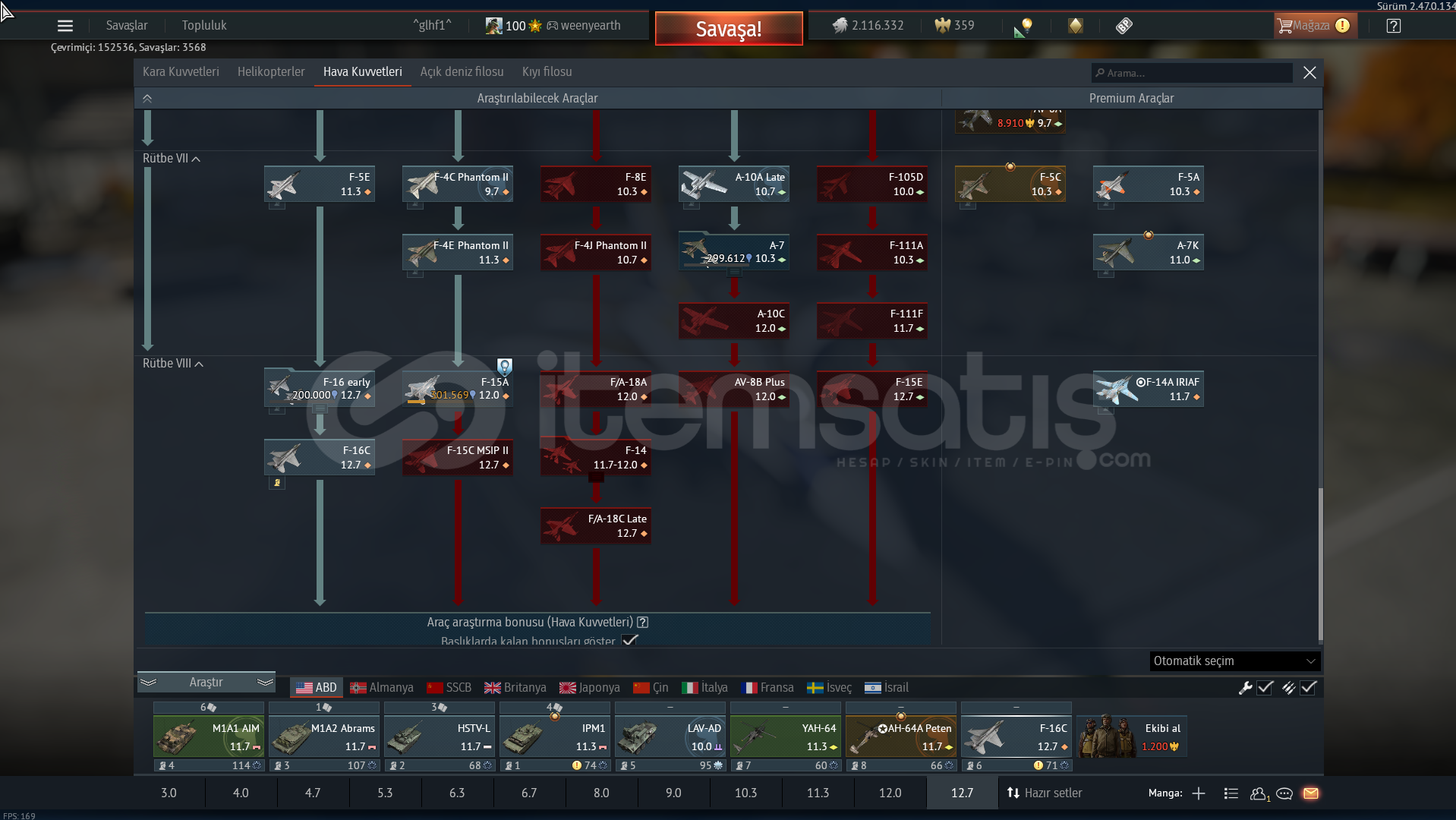Click the wrench auto-repair icon
The height and width of the screenshot is (820, 1456).
click(x=1245, y=688)
